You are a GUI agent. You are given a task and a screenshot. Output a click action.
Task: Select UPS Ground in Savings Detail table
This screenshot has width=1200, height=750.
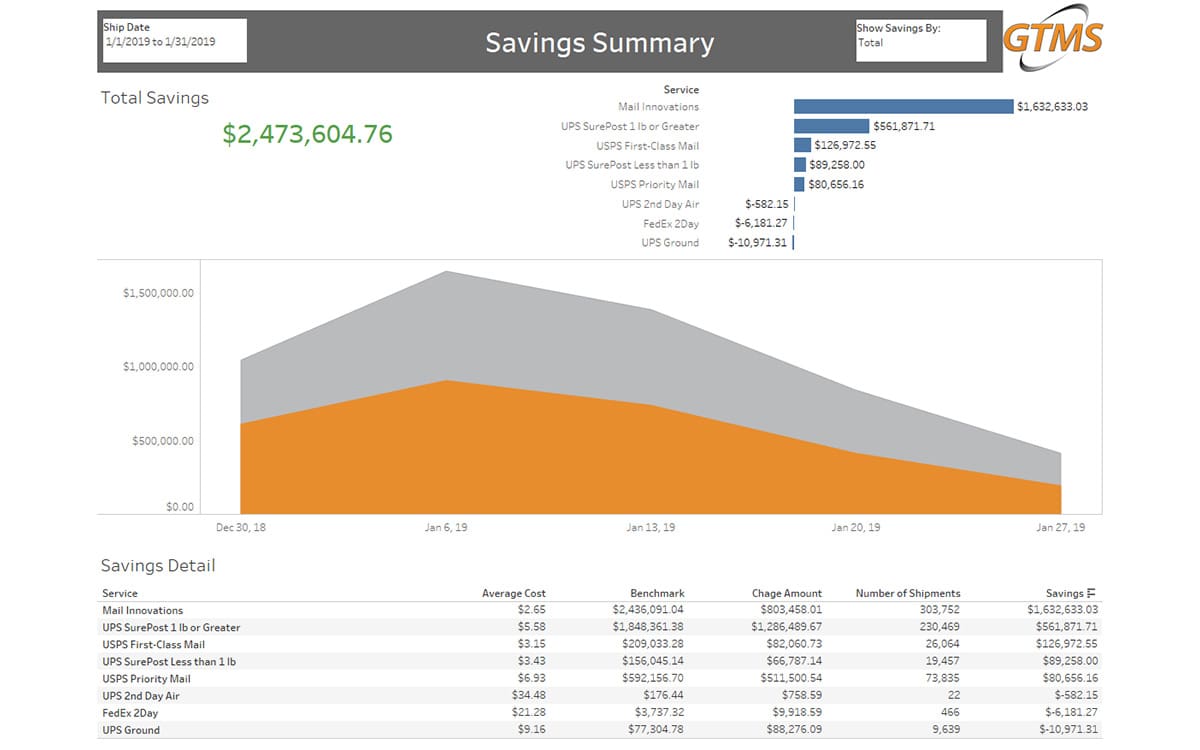point(600,730)
